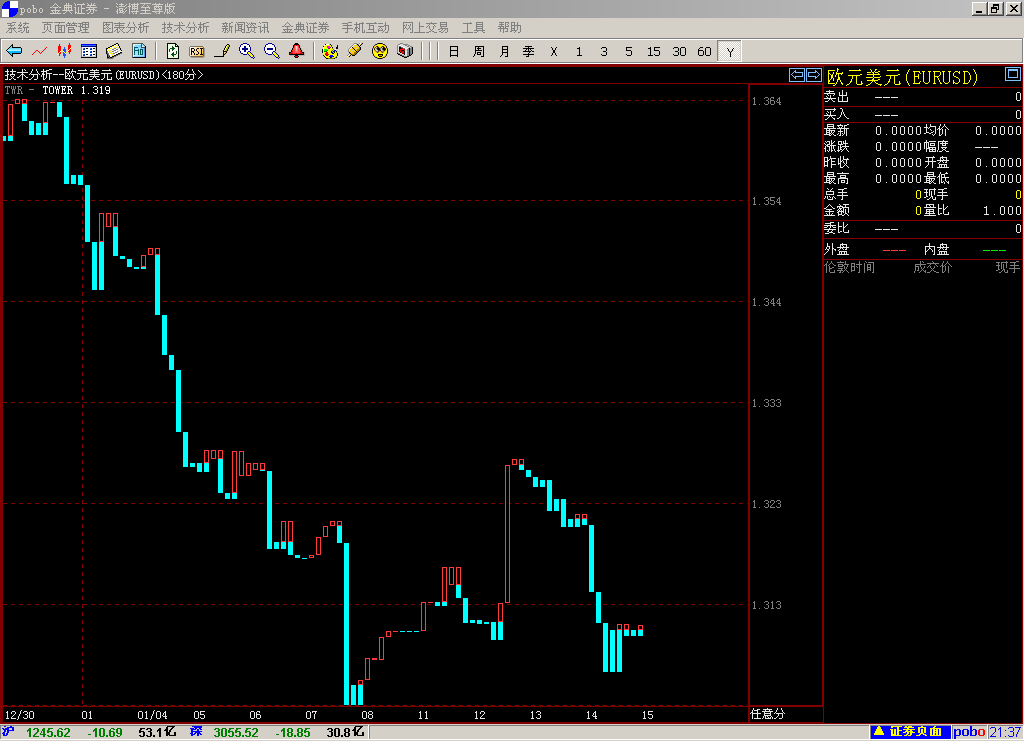Image resolution: width=1024 pixels, height=741 pixels.
Task: Click the 3D box toolbar icon
Action: (x=405, y=51)
